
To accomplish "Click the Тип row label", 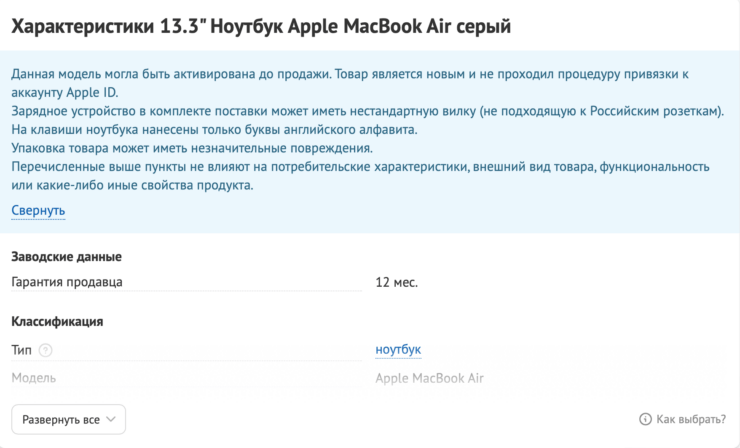I will coord(21,350).
